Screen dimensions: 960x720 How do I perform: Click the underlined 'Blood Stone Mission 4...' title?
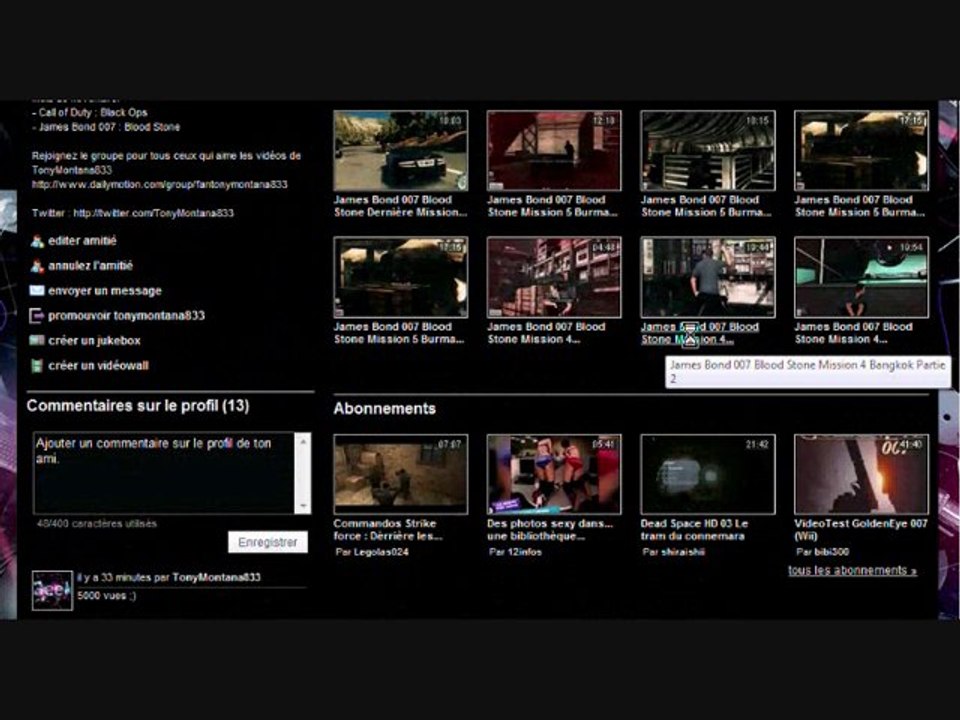[700, 333]
